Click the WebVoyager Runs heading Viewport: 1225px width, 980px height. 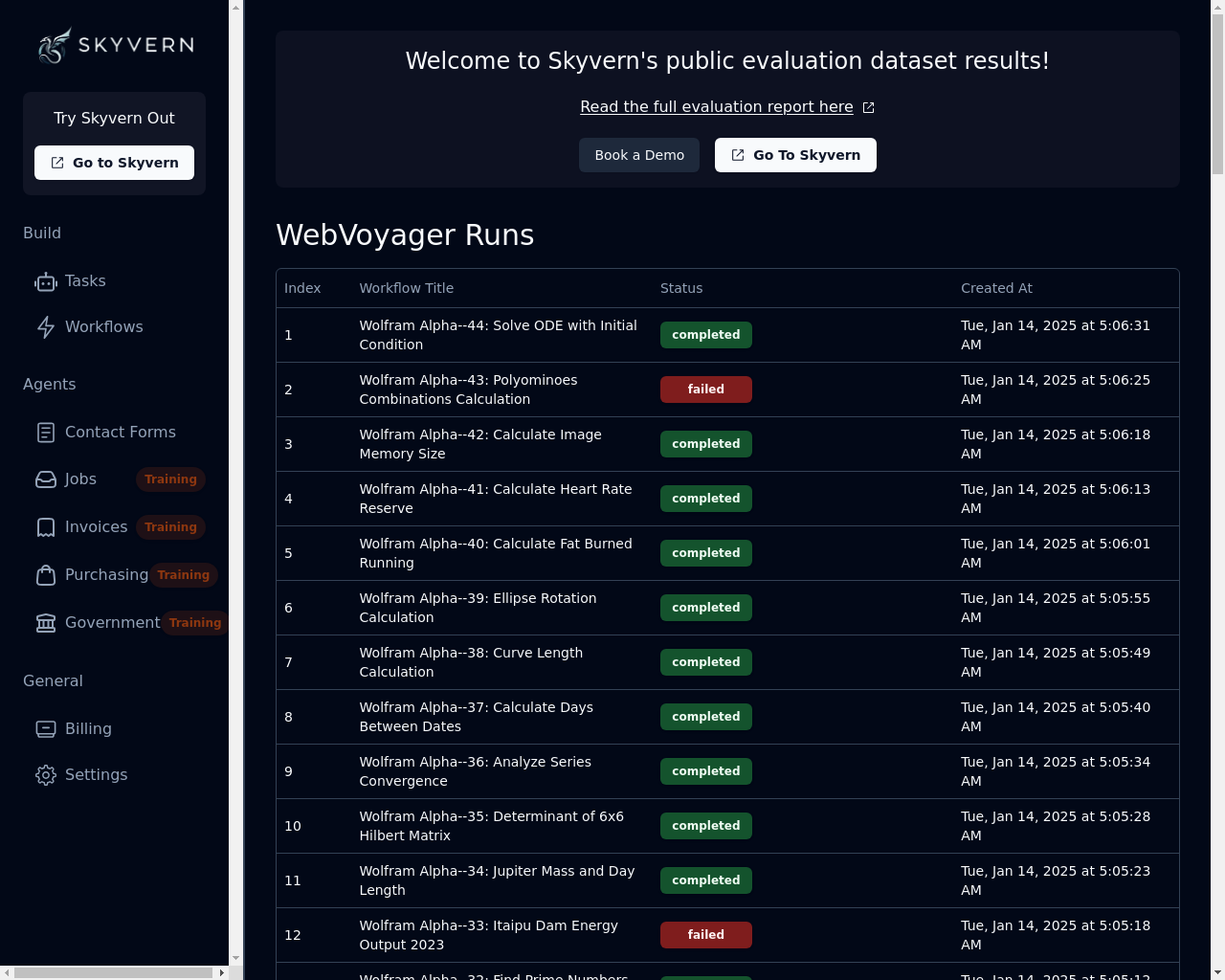pos(405,234)
